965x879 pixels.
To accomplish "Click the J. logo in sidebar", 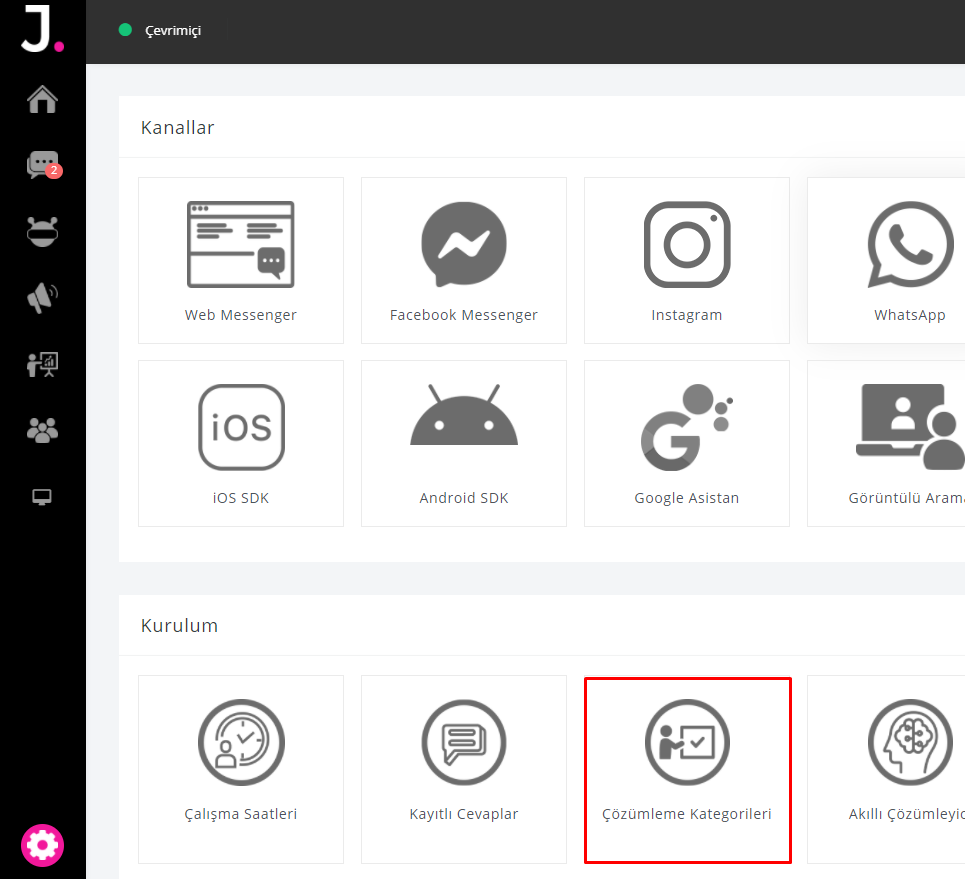I will click(42, 29).
